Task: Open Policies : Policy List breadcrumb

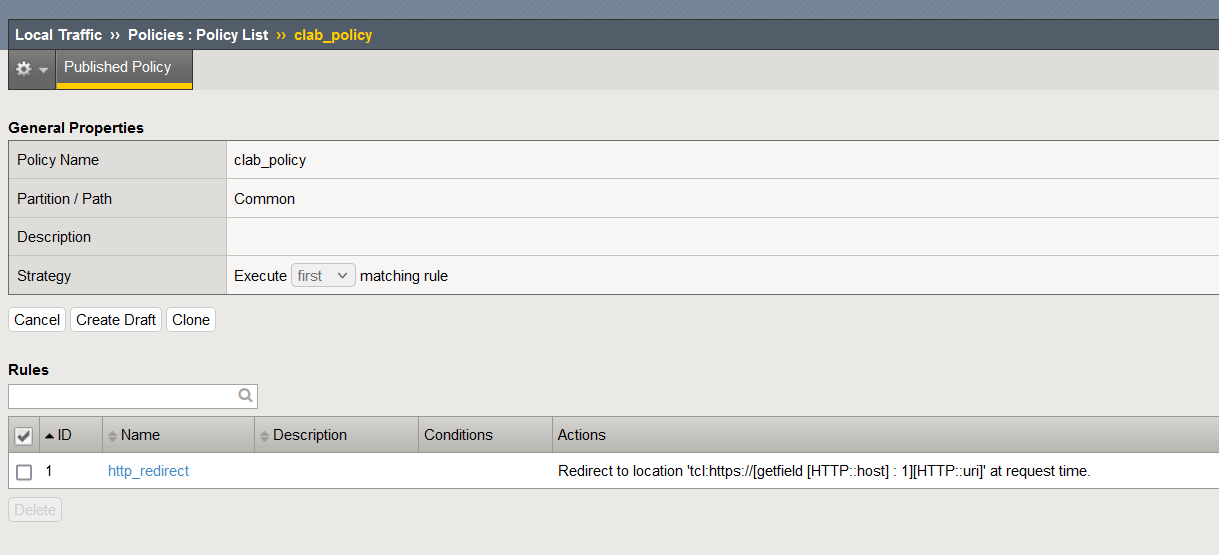Action: [198, 35]
